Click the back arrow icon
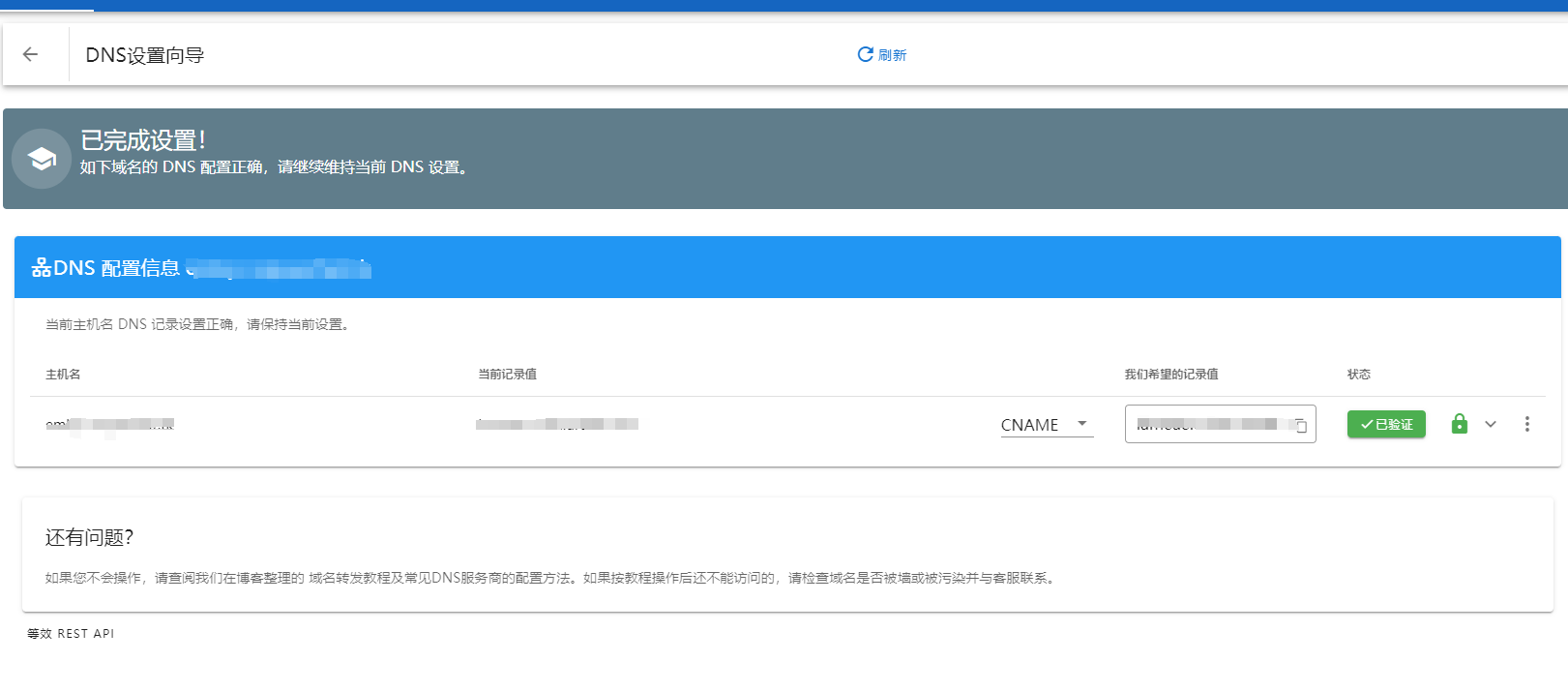 [x=30, y=54]
